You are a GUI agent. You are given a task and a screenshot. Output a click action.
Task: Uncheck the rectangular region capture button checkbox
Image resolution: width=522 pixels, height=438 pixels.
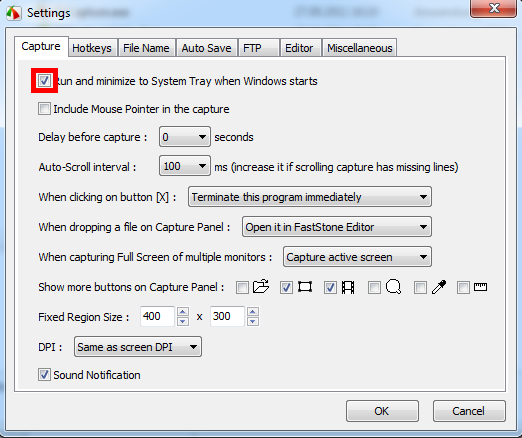(286, 287)
